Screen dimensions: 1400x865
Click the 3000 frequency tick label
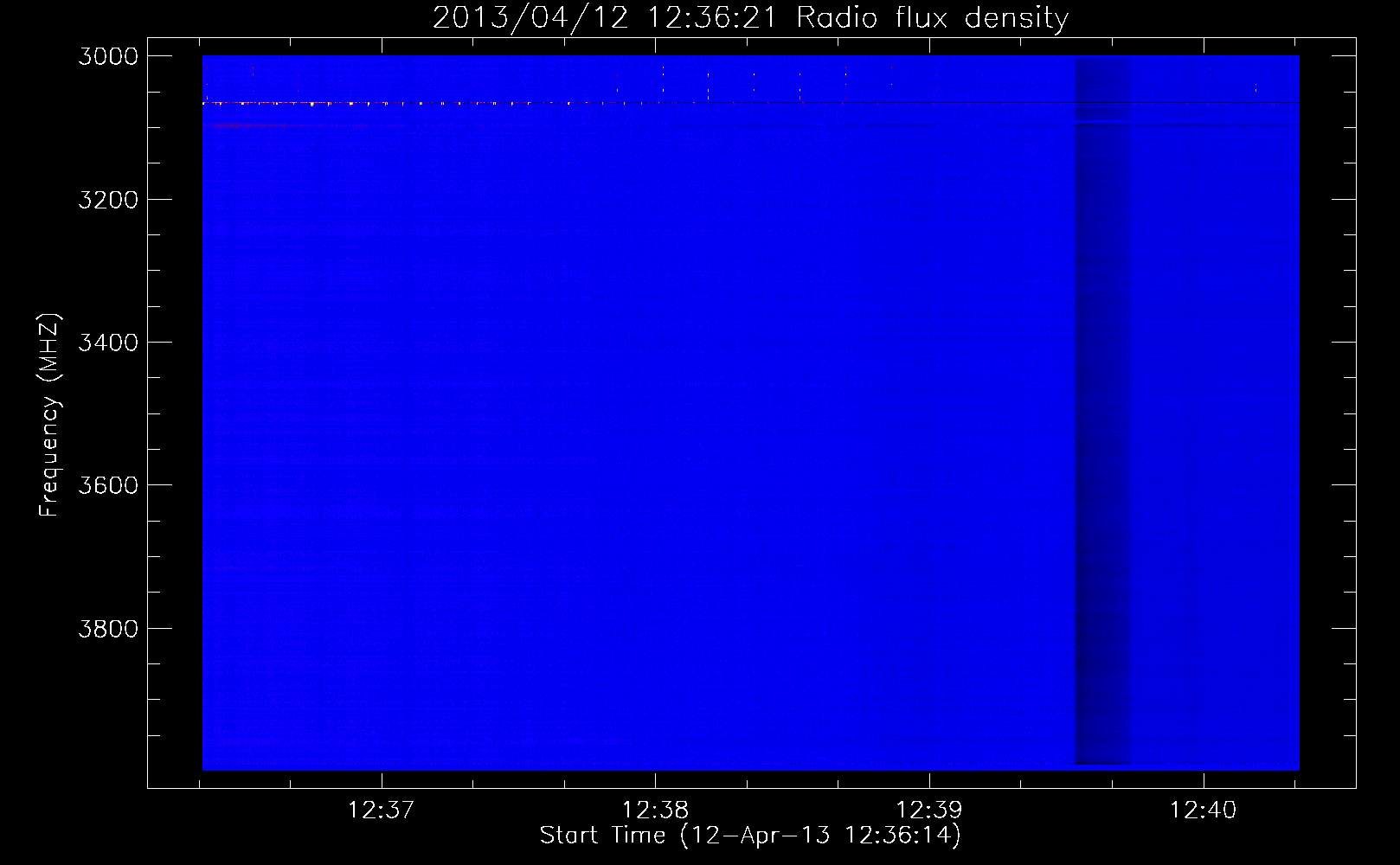coord(108,56)
